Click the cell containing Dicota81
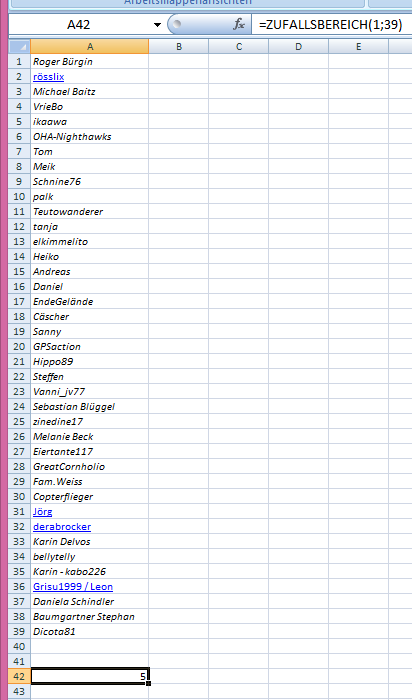 coord(90,632)
